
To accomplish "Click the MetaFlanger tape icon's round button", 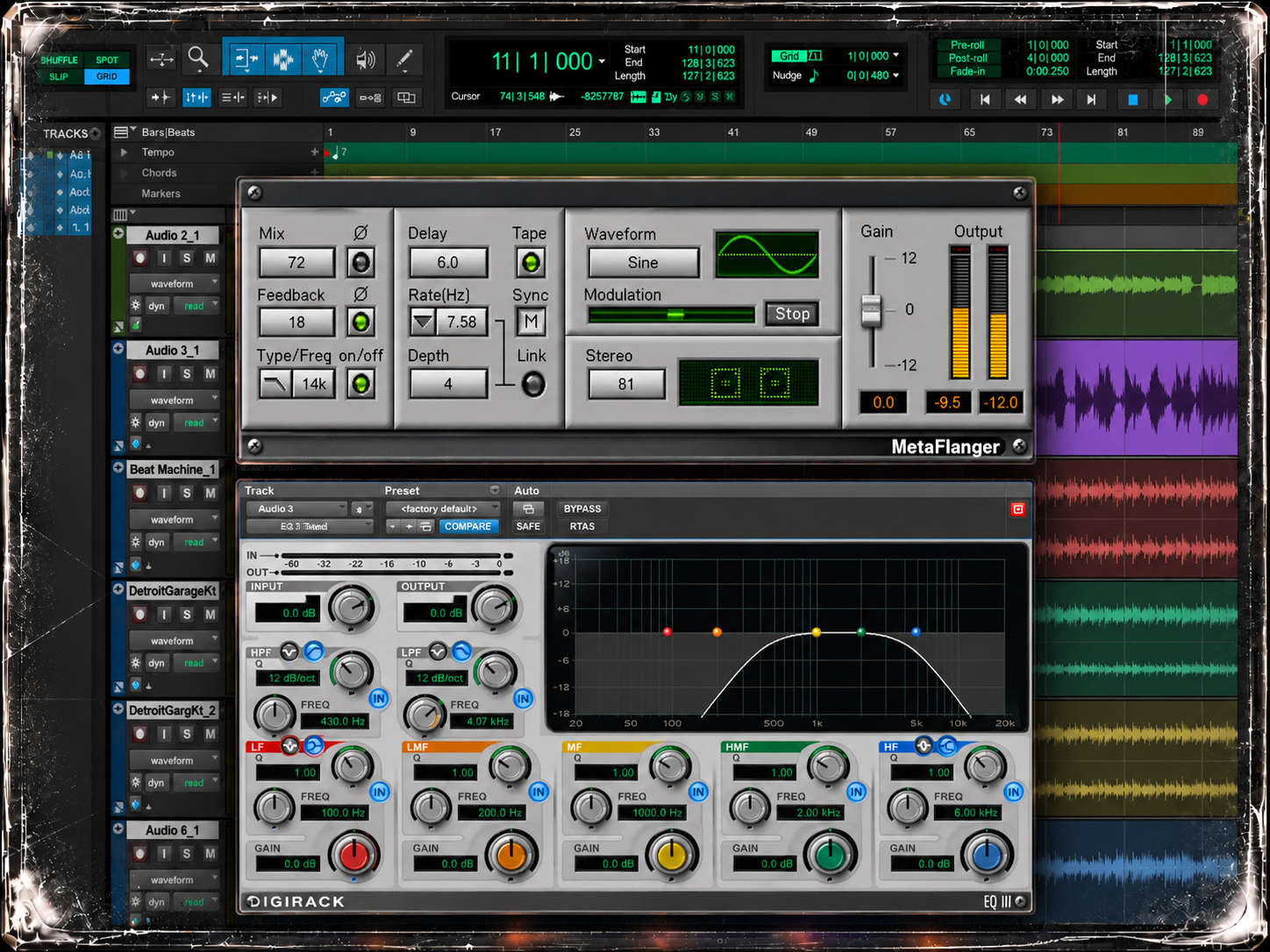I will pos(530,262).
